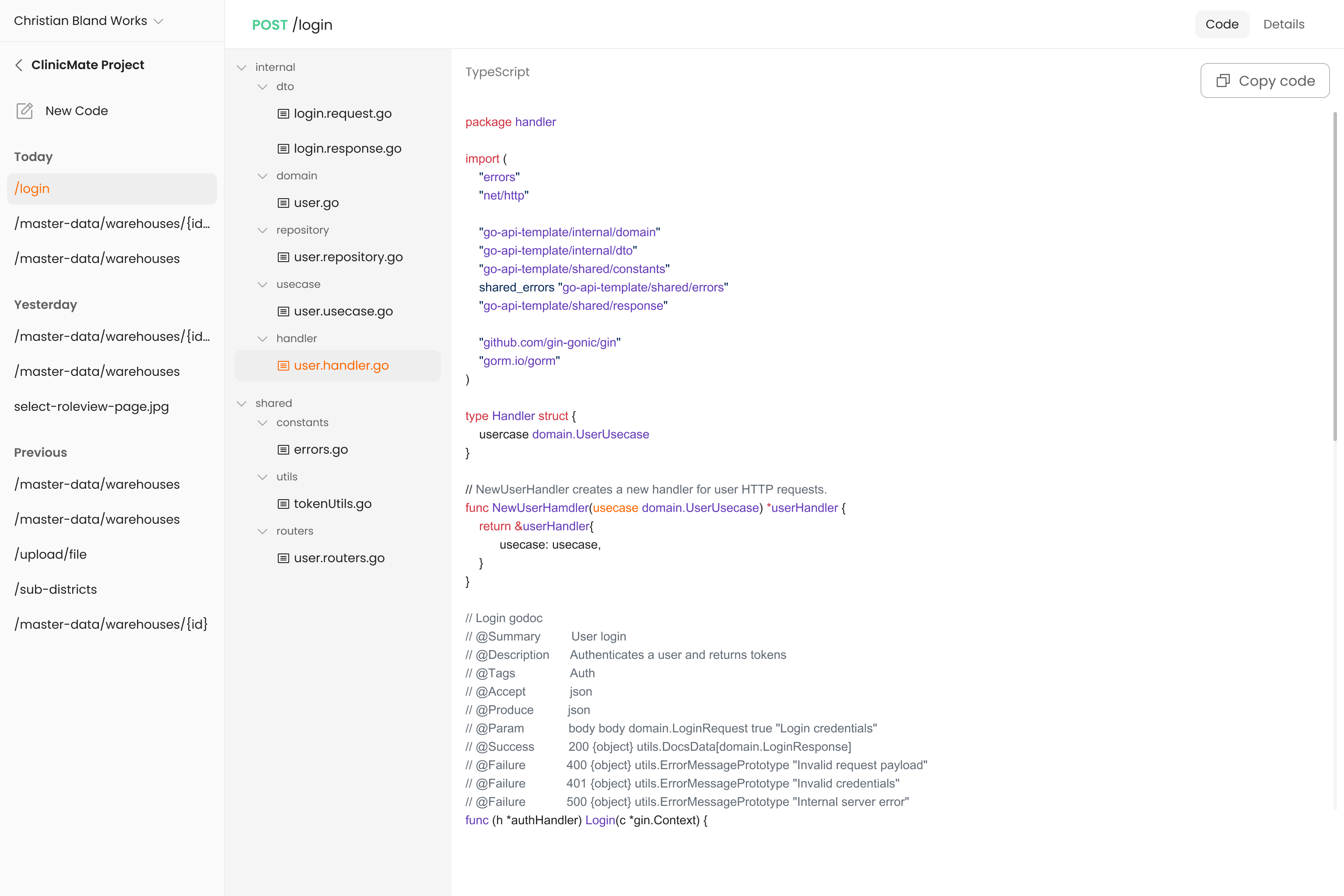Click the file icon next to user.go
1344x896 pixels.
(x=283, y=203)
